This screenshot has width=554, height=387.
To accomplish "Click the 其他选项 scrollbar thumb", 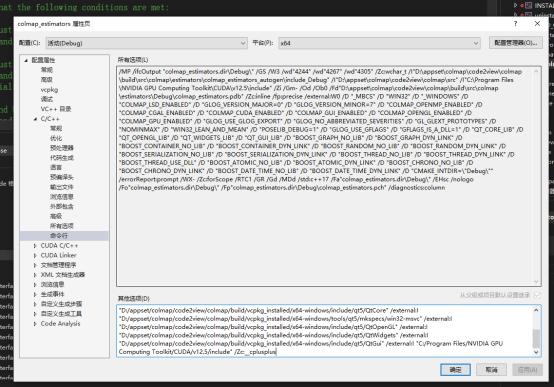I will [536, 339].
